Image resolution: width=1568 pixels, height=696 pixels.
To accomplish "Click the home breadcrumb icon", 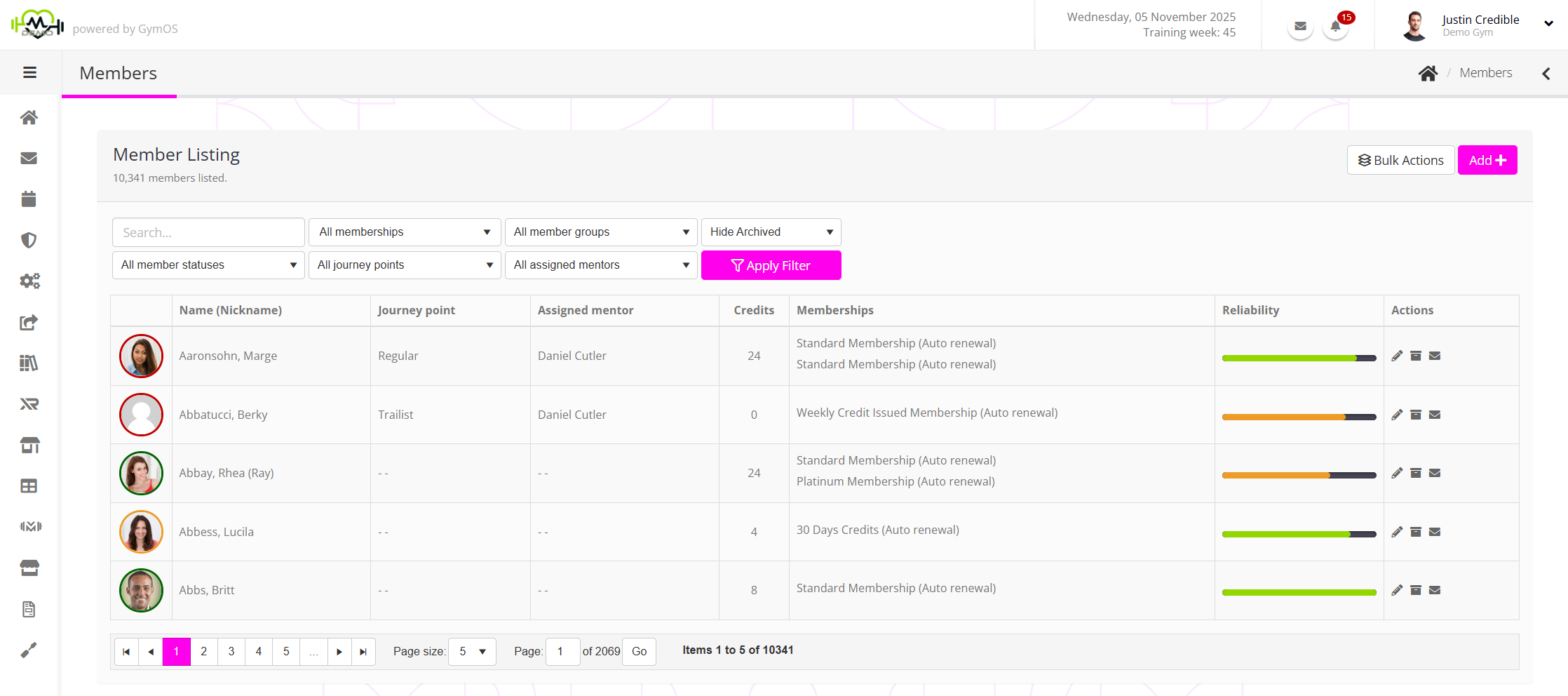I will click(x=1428, y=73).
